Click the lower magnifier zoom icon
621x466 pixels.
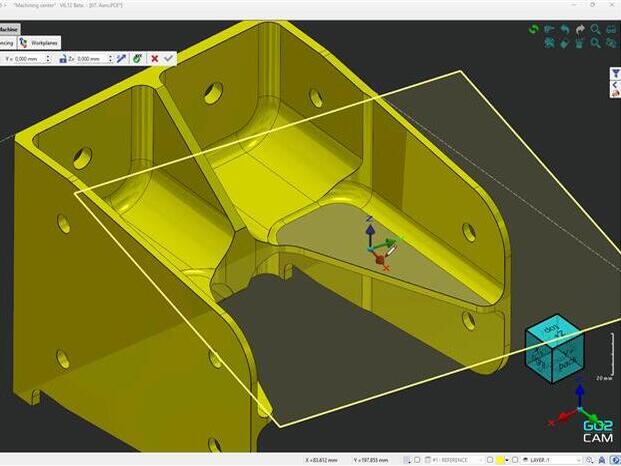[596, 43]
